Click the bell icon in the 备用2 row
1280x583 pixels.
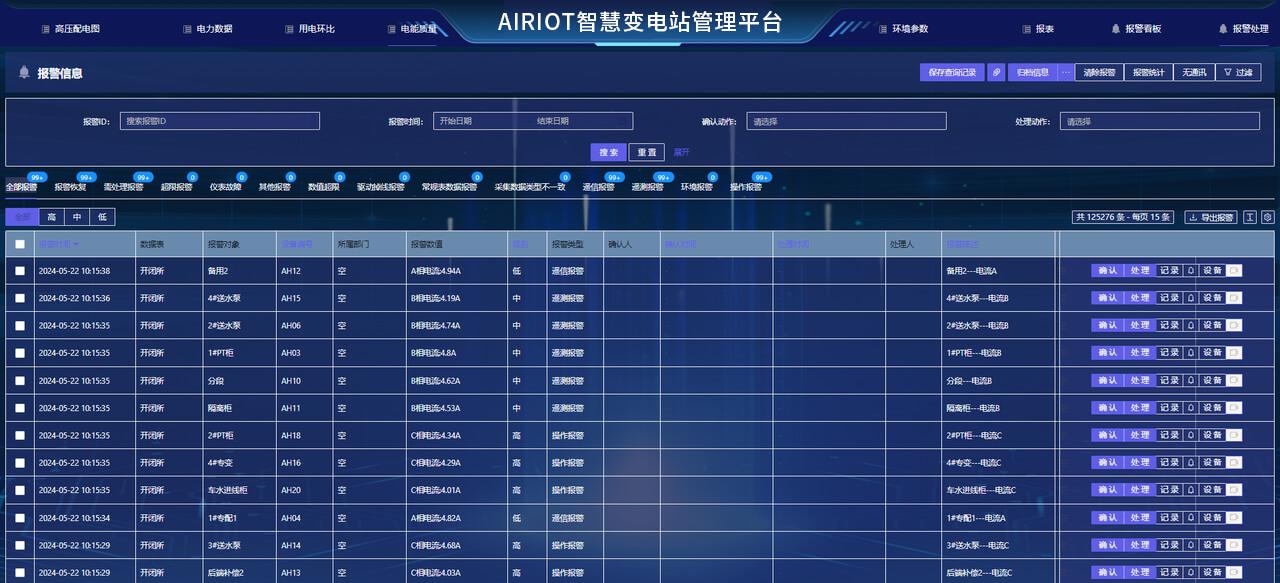point(1190,270)
